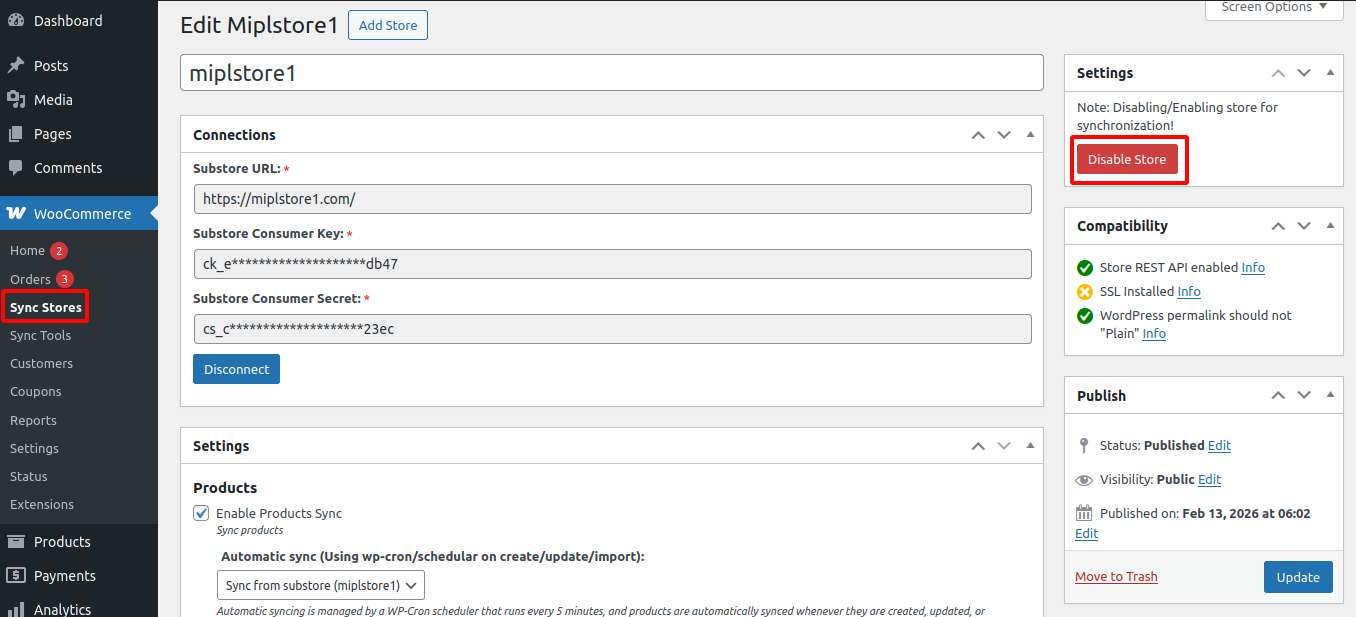Click the Move to Trash link
The width and height of the screenshot is (1356, 617).
coord(1116,576)
